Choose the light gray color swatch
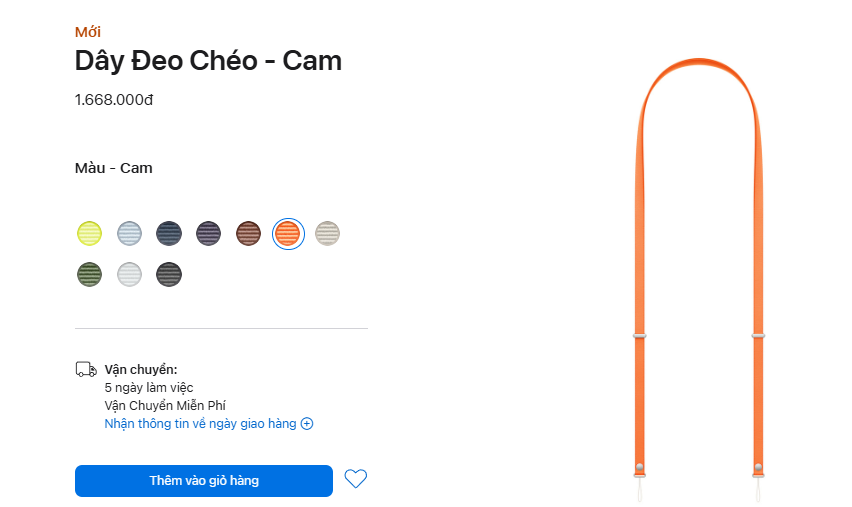Viewport: 852px width, 507px height. pos(129,273)
